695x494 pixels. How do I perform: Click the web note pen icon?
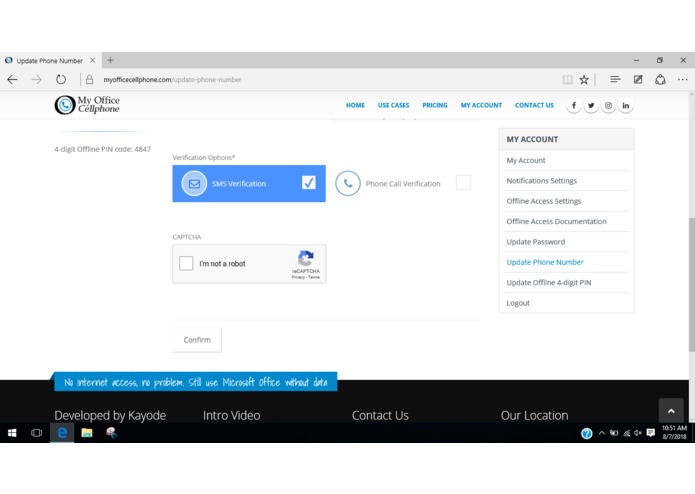[638, 80]
